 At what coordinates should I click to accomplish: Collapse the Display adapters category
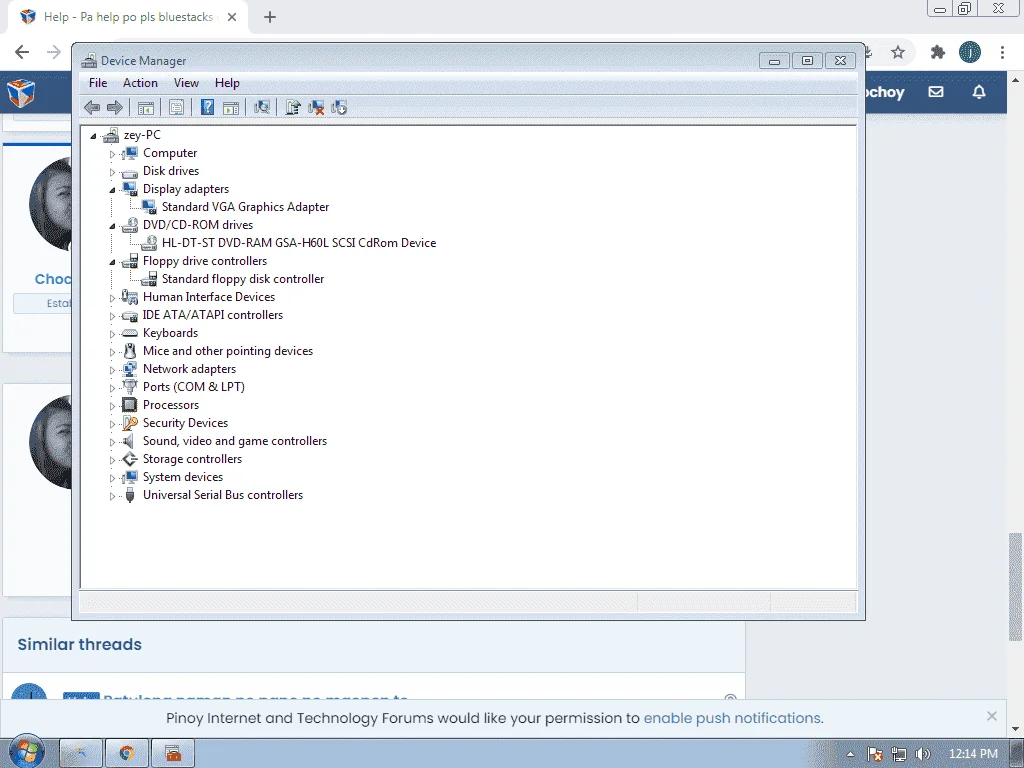[x=112, y=190]
